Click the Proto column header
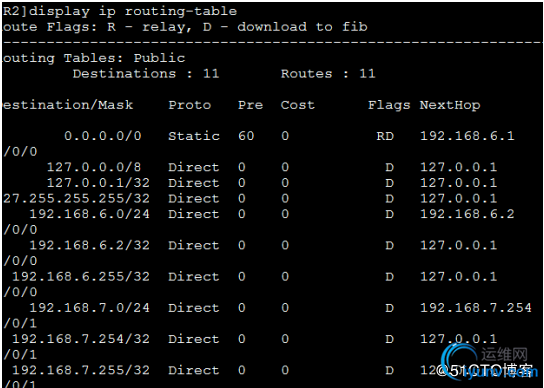The height and width of the screenshot is (388, 544). [x=190, y=105]
